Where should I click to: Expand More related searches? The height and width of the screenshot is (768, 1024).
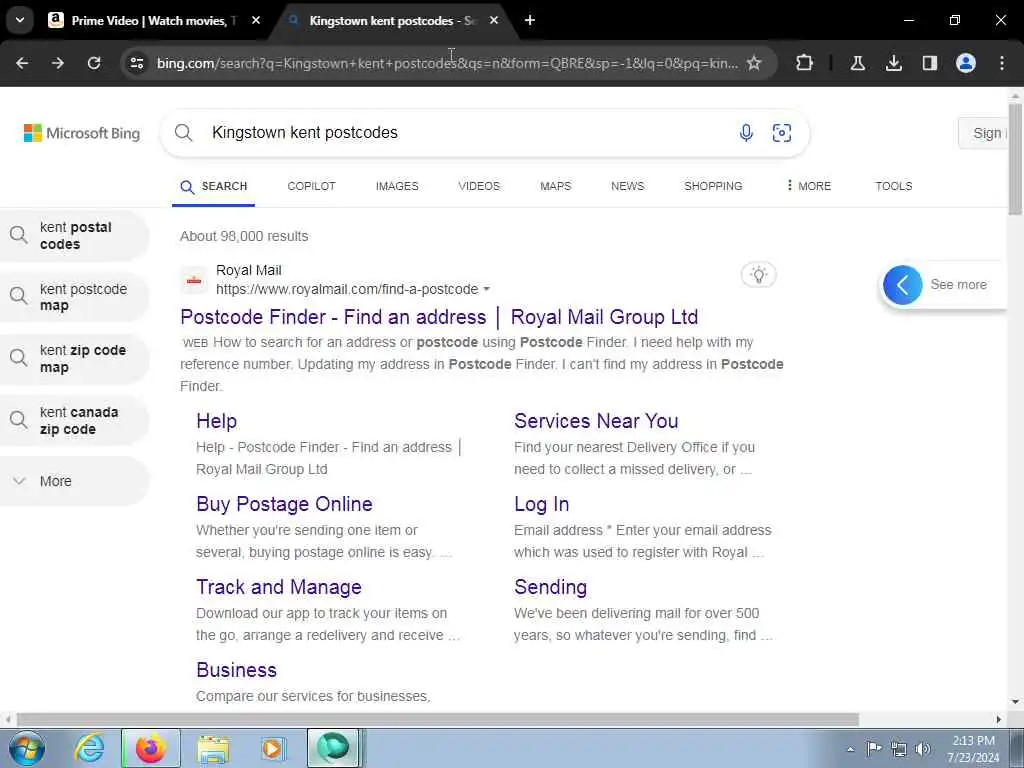[74, 481]
